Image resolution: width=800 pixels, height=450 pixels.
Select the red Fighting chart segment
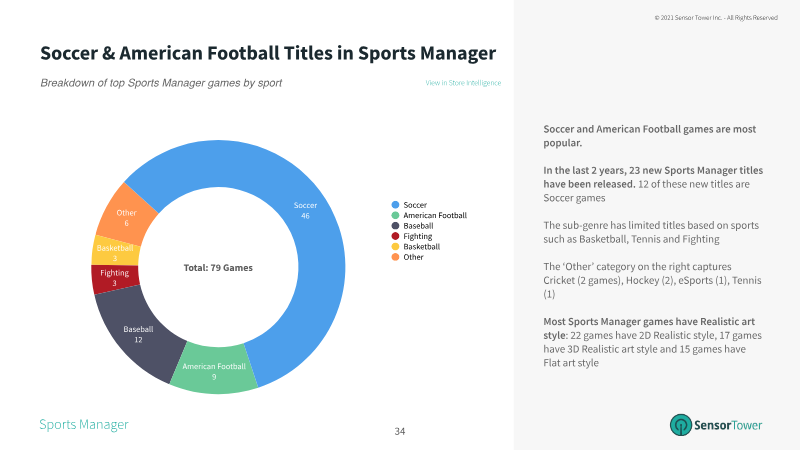click(115, 279)
